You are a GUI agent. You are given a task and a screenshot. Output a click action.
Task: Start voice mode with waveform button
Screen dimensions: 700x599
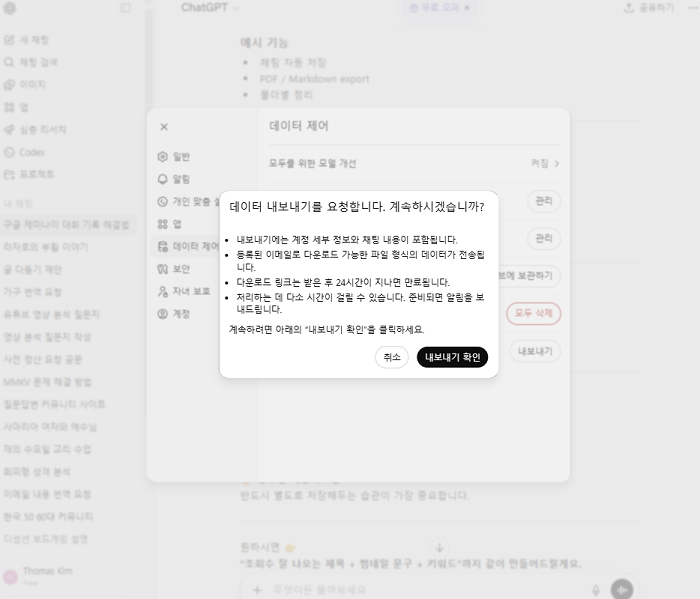click(622, 590)
